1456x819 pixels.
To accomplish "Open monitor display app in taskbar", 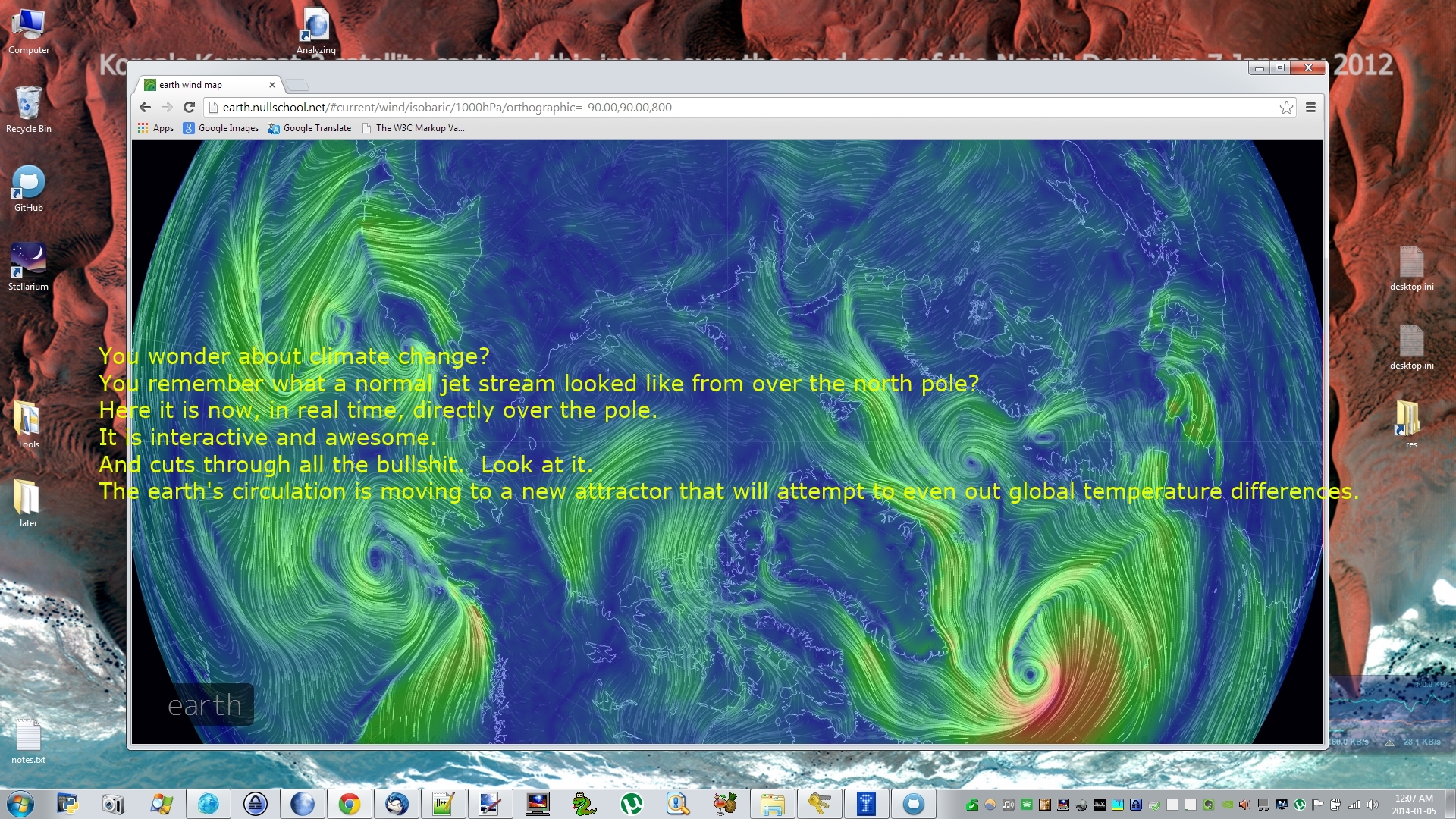I will (x=538, y=804).
